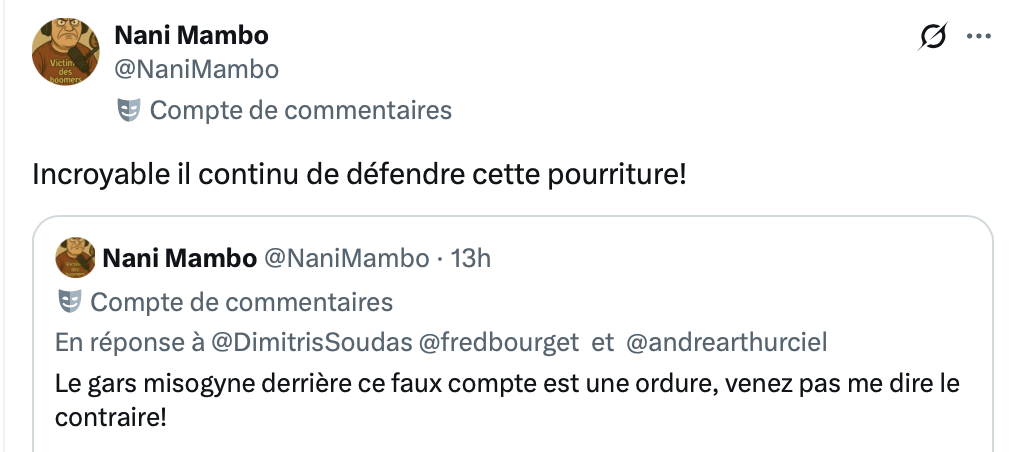
Task: Open quoted tweet via "Le gars misogyne" text
Action: tap(400, 385)
